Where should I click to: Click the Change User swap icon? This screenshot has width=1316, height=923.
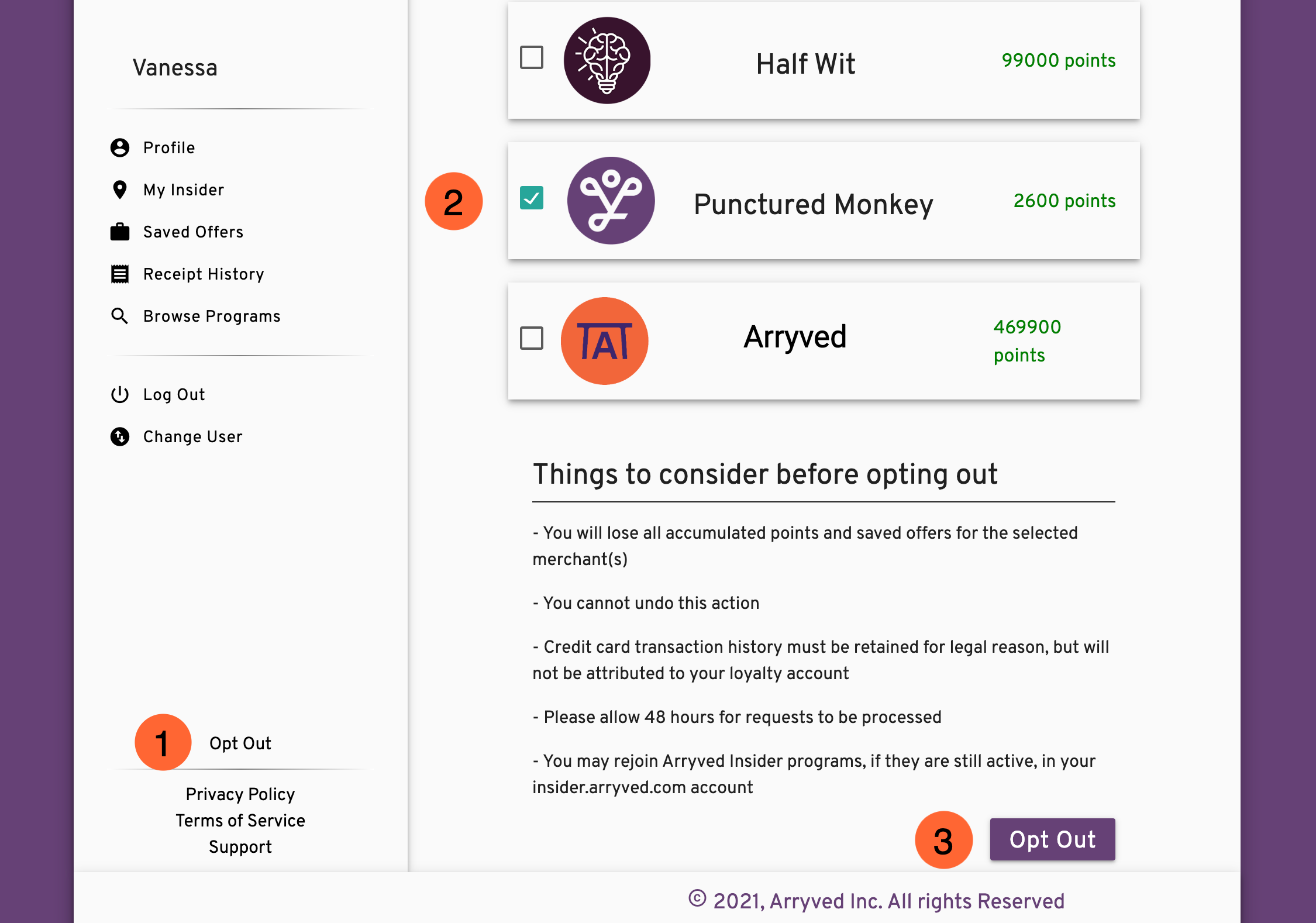click(120, 436)
